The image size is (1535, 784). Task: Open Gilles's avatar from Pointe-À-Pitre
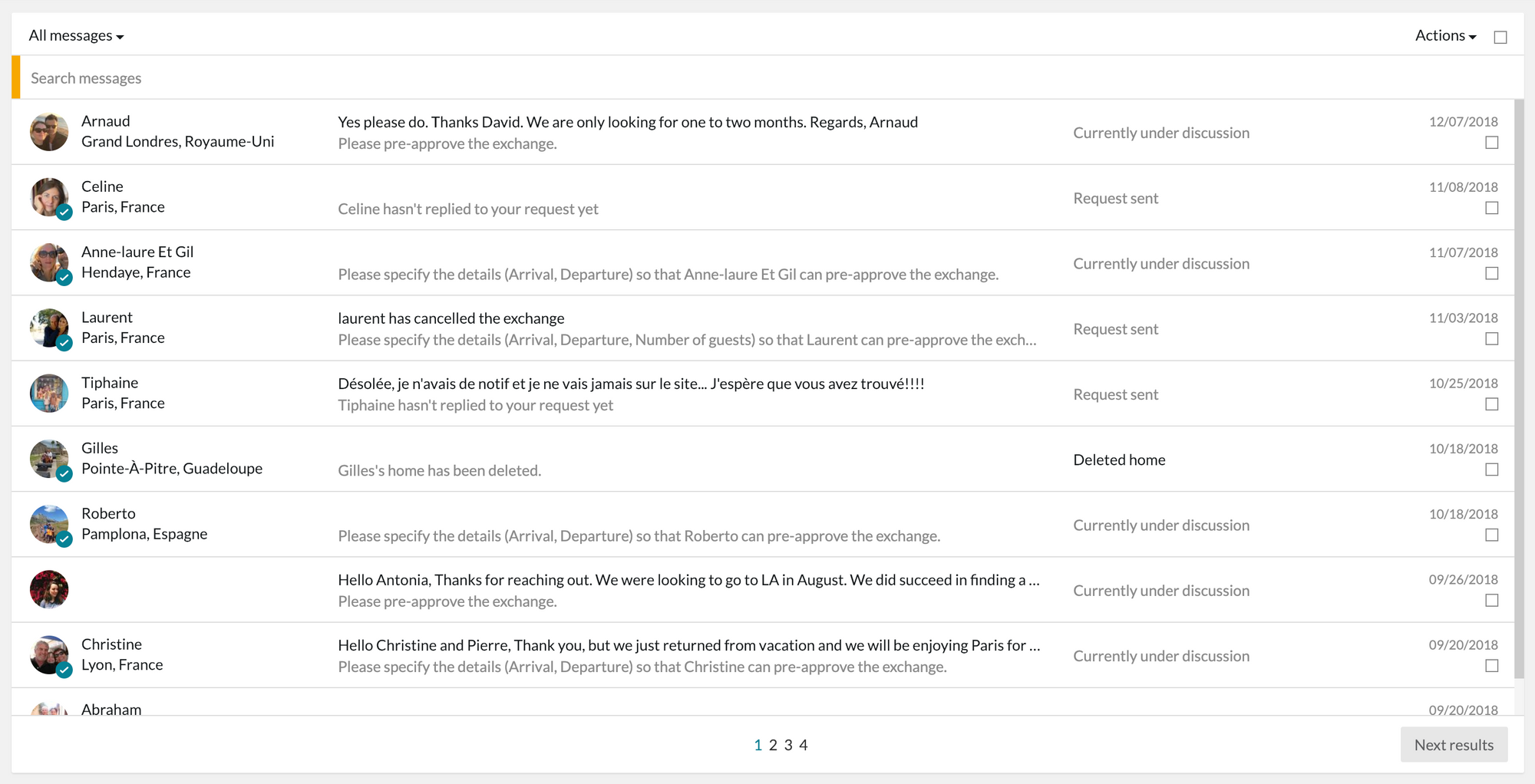pos(49,459)
